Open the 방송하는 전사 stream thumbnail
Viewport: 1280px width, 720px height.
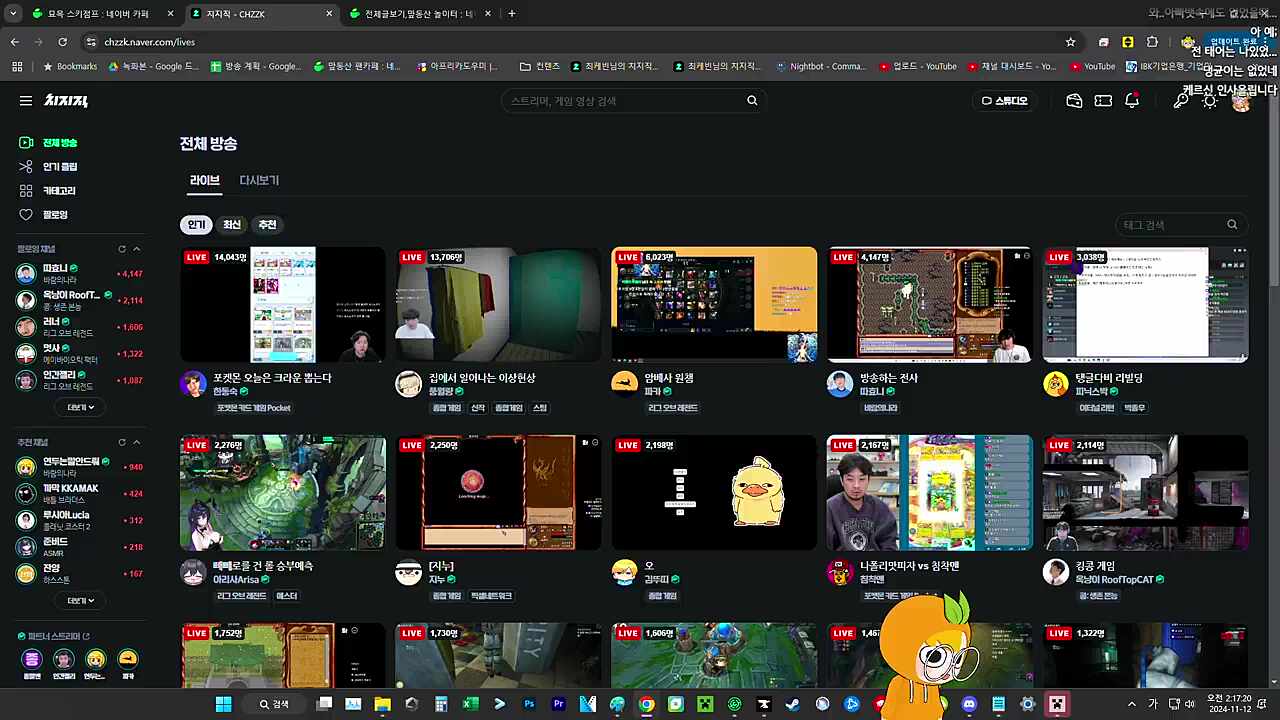(x=930, y=304)
